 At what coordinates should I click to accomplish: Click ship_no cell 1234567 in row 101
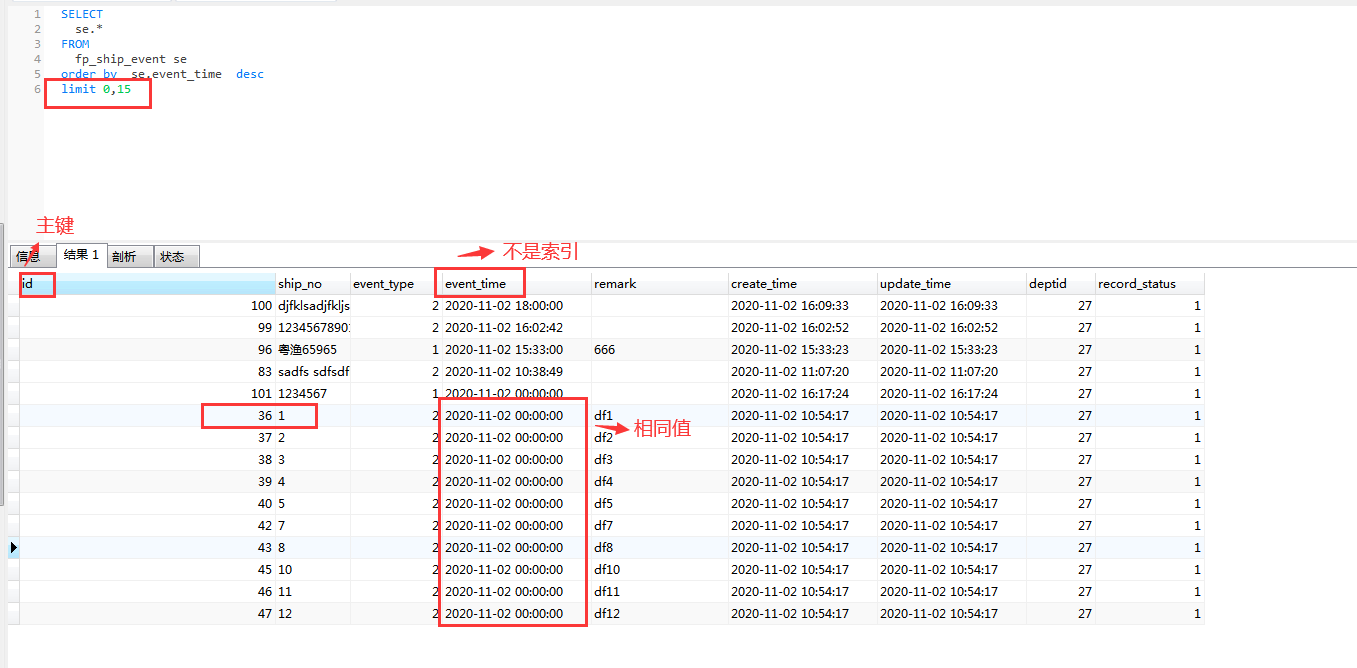tap(313, 394)
